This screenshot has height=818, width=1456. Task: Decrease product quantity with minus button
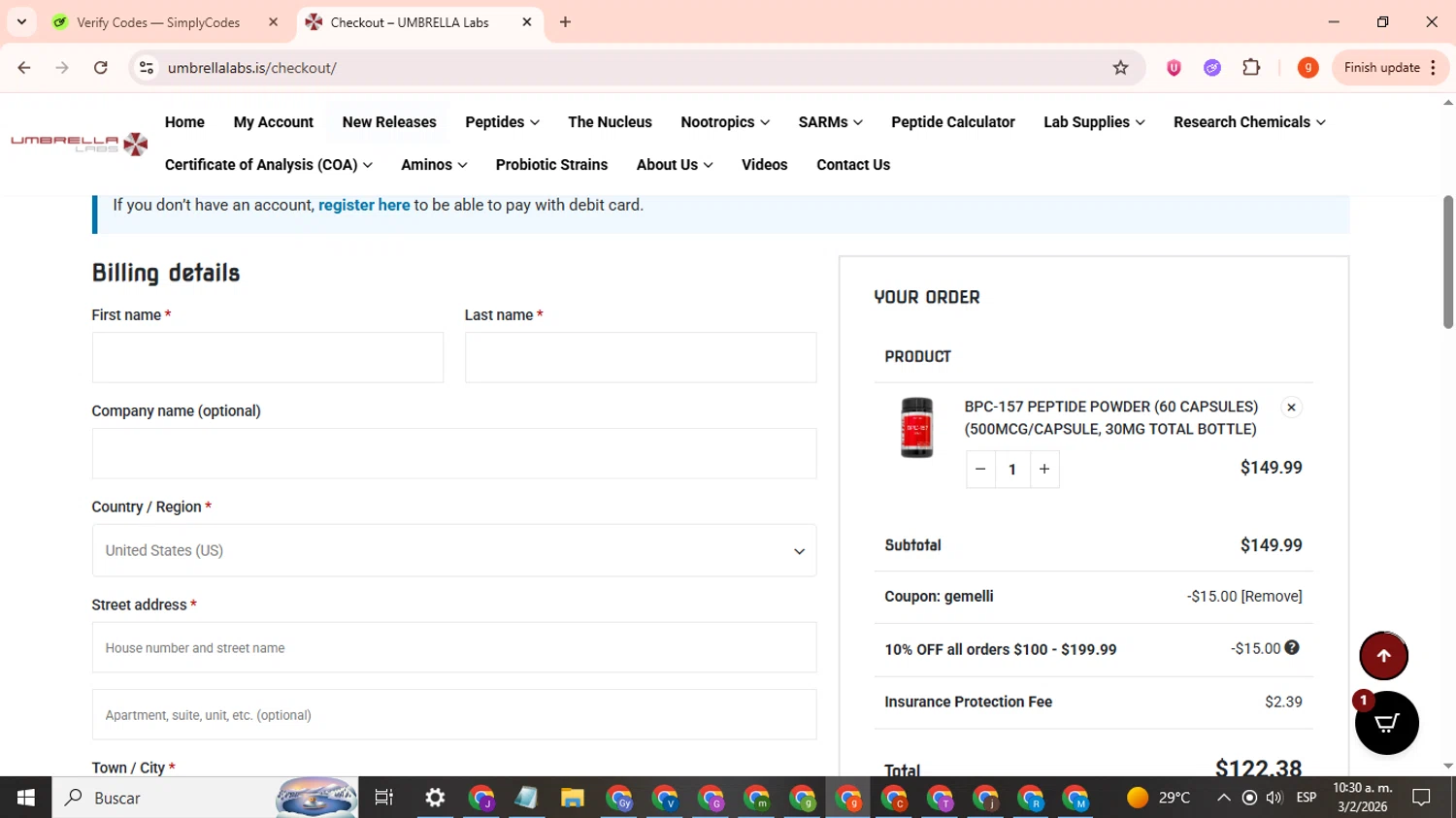[980, 470]
